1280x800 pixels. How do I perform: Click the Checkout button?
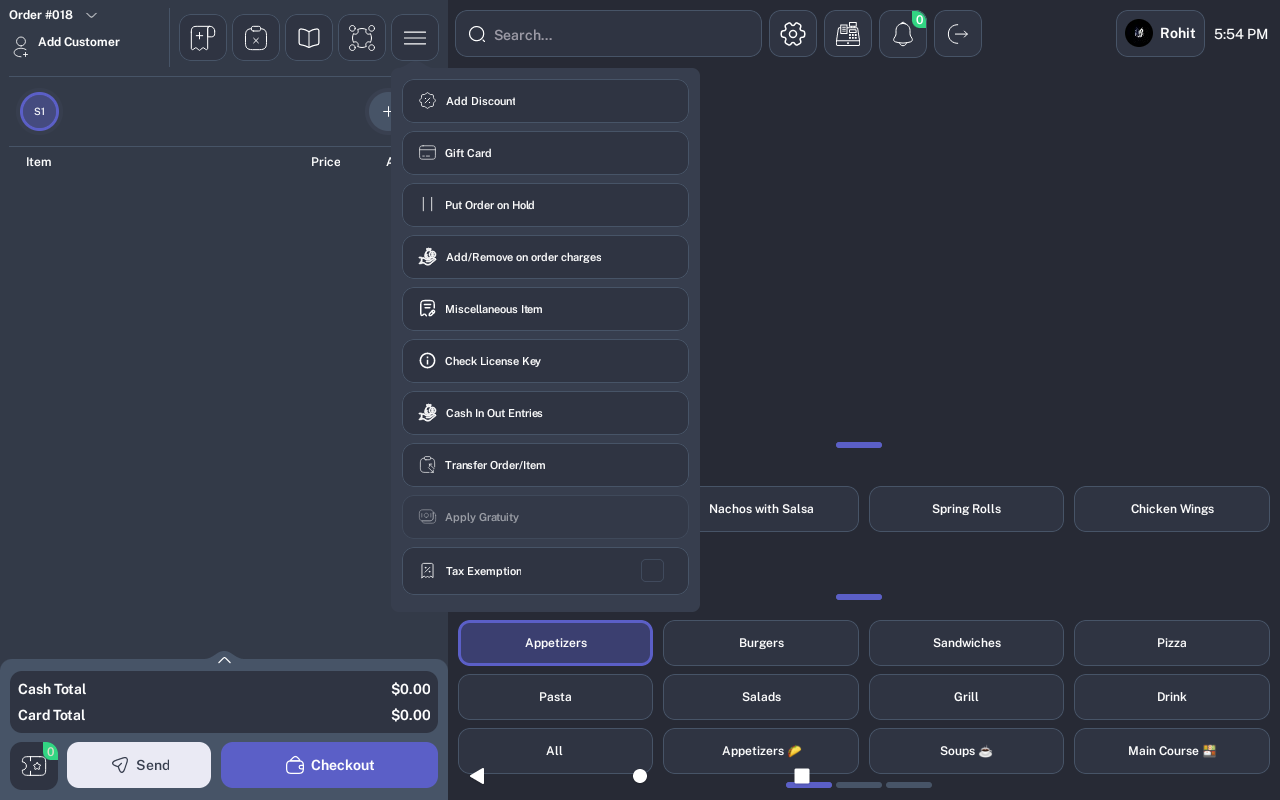pos(329,765)
